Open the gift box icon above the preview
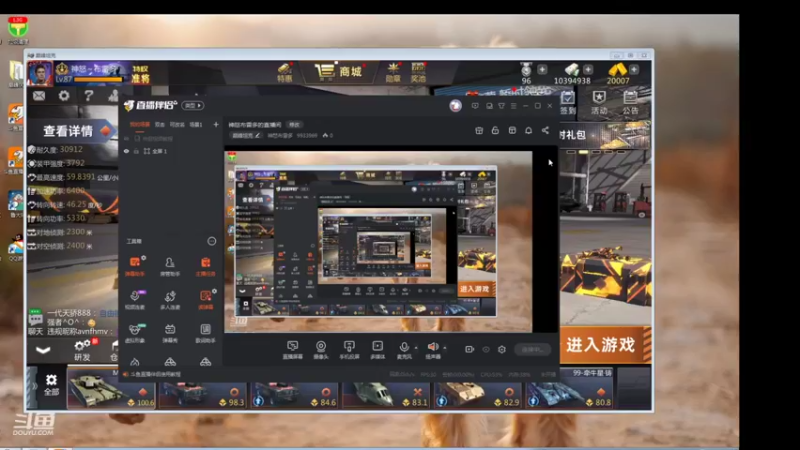This screenshot has width=800, height=450. click(479, 131)
